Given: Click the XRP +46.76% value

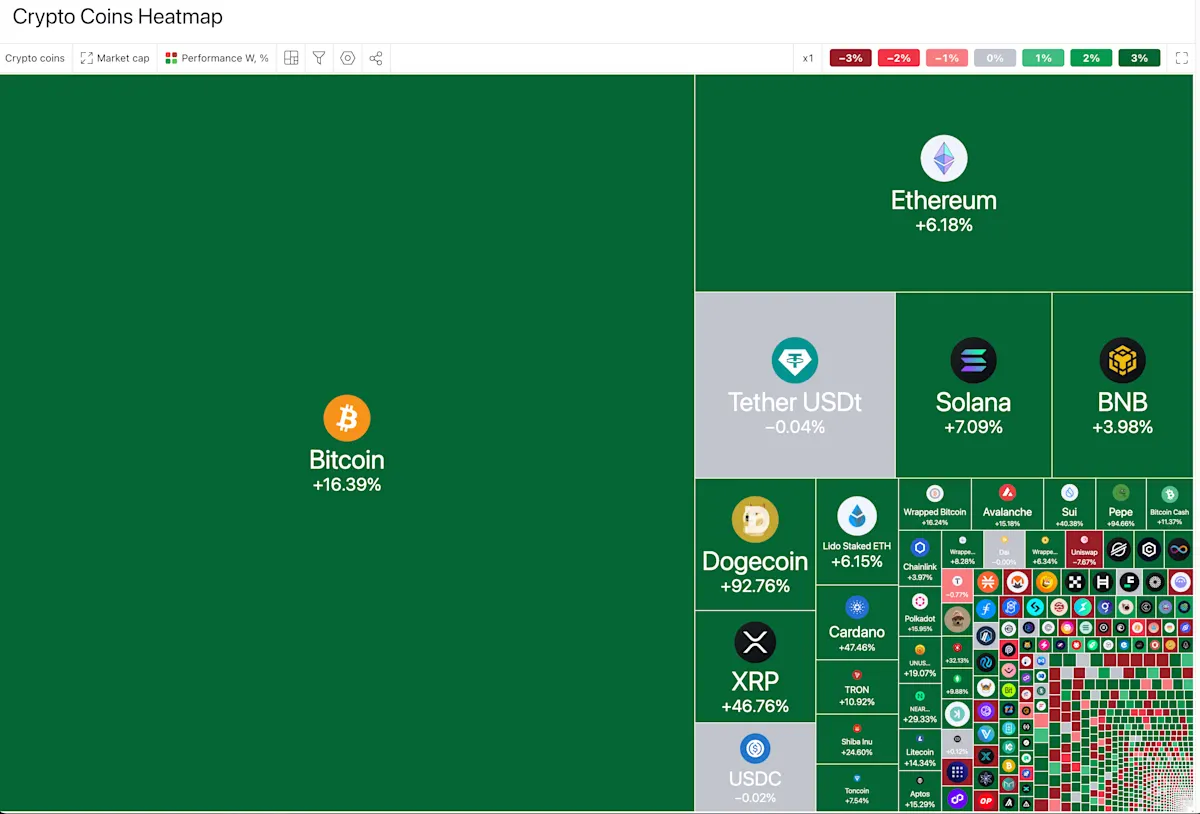Looking at the screenshot, I should click(x=755, y=707).
